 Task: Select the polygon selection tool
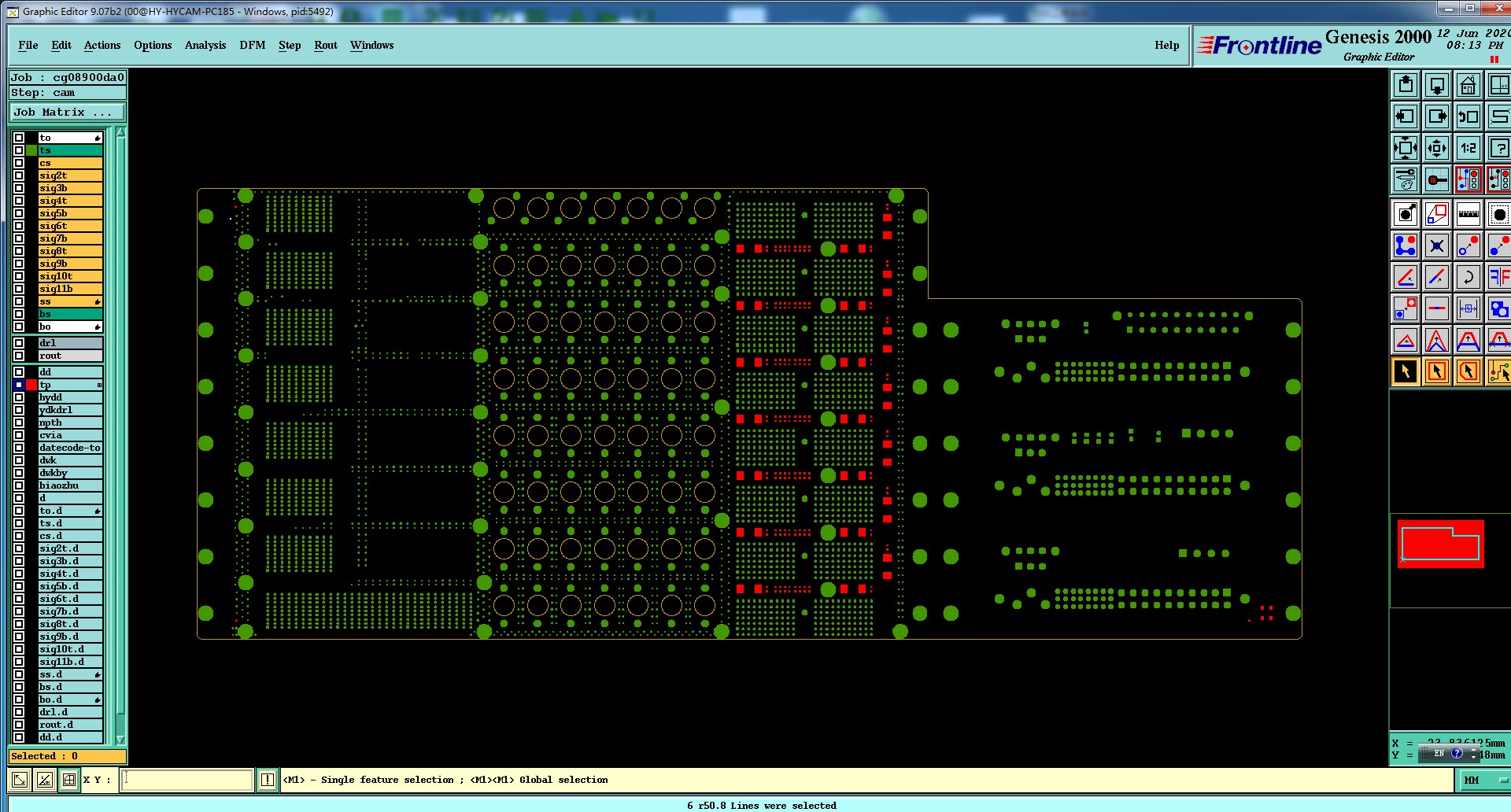1469,371
